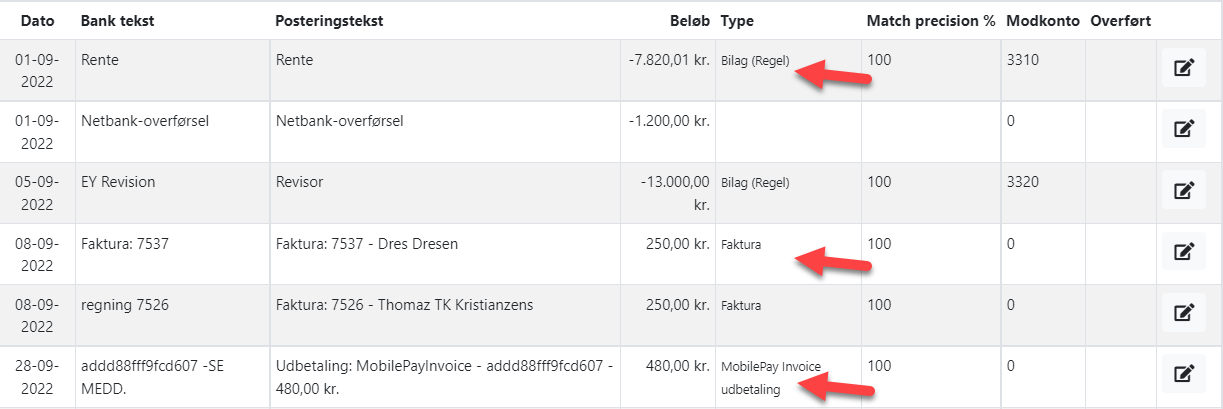The width and height of the screenshot is (1223, 409).
Task: Click edit icon for Rente row
Action: 1183,69
